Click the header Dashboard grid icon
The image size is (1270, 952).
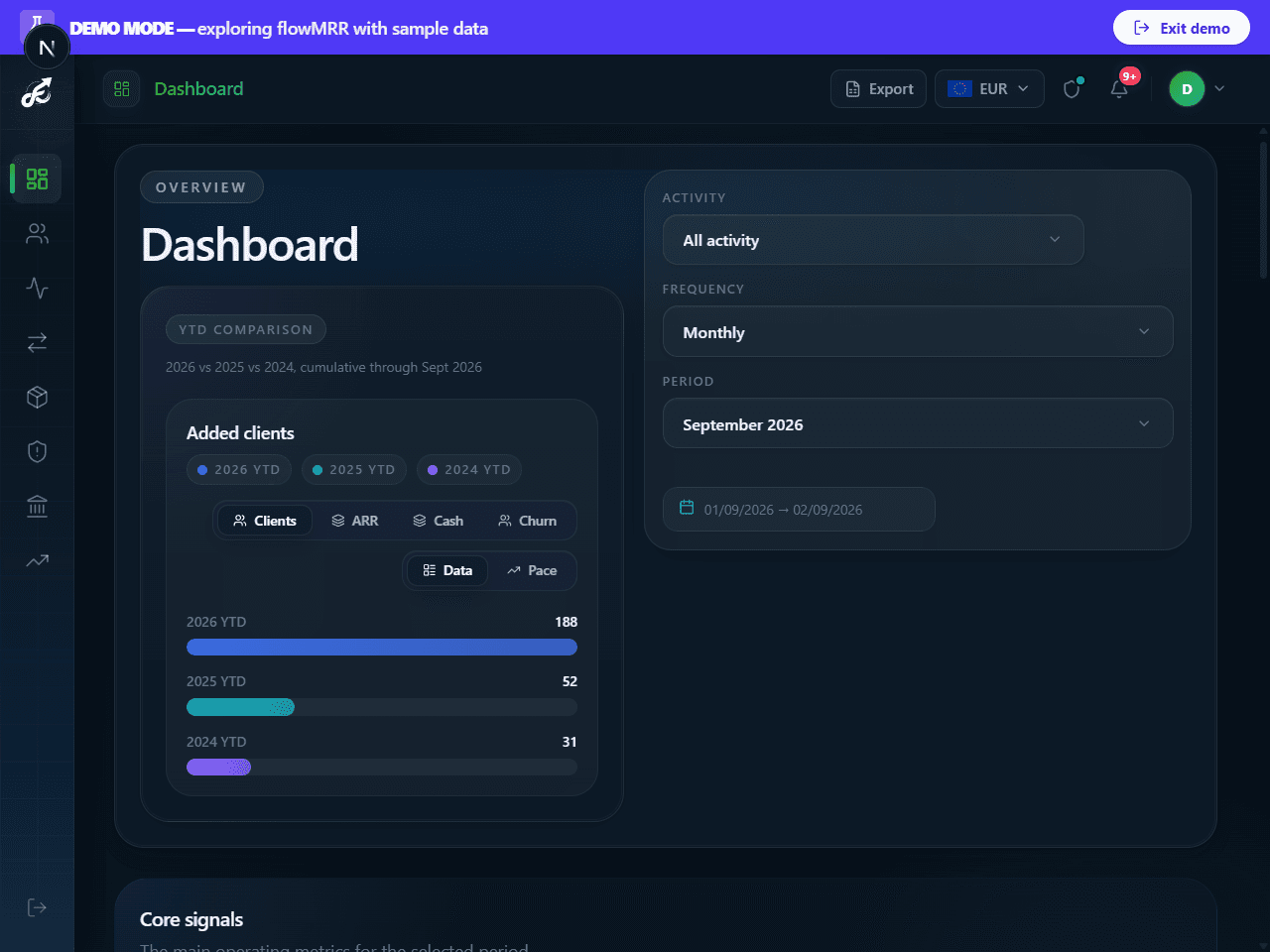click(x=122, y=88)
